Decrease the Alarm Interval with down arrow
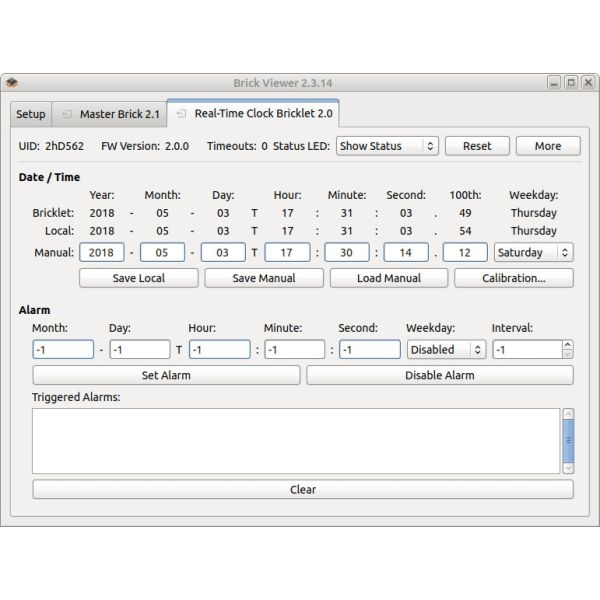 [x=568, y=354]
